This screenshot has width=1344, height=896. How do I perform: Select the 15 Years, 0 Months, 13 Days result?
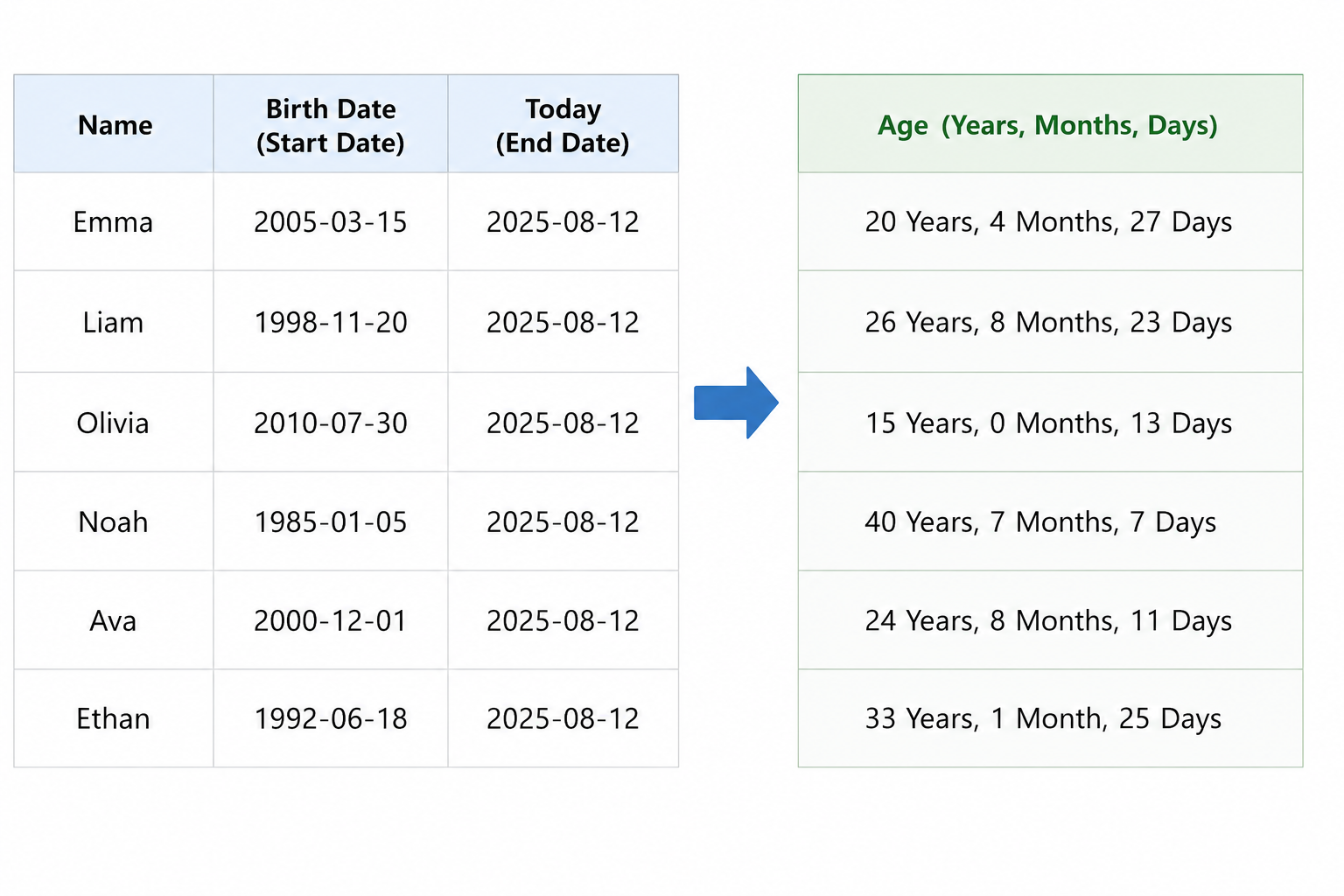pyautogui.click(x=1050, y=423)
